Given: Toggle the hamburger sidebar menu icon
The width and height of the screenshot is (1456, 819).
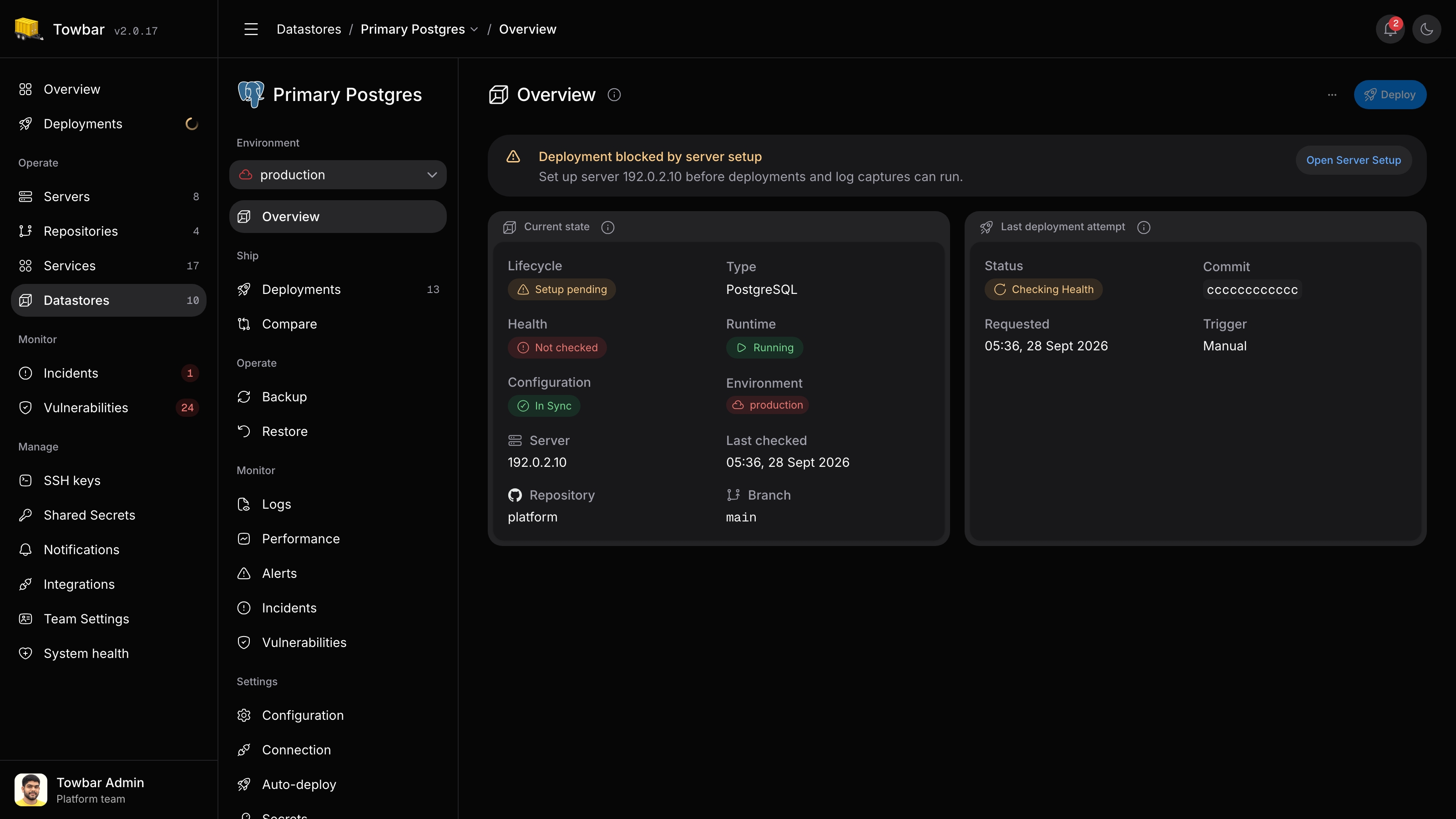Looking at the screenshot, I should (251, 29).
